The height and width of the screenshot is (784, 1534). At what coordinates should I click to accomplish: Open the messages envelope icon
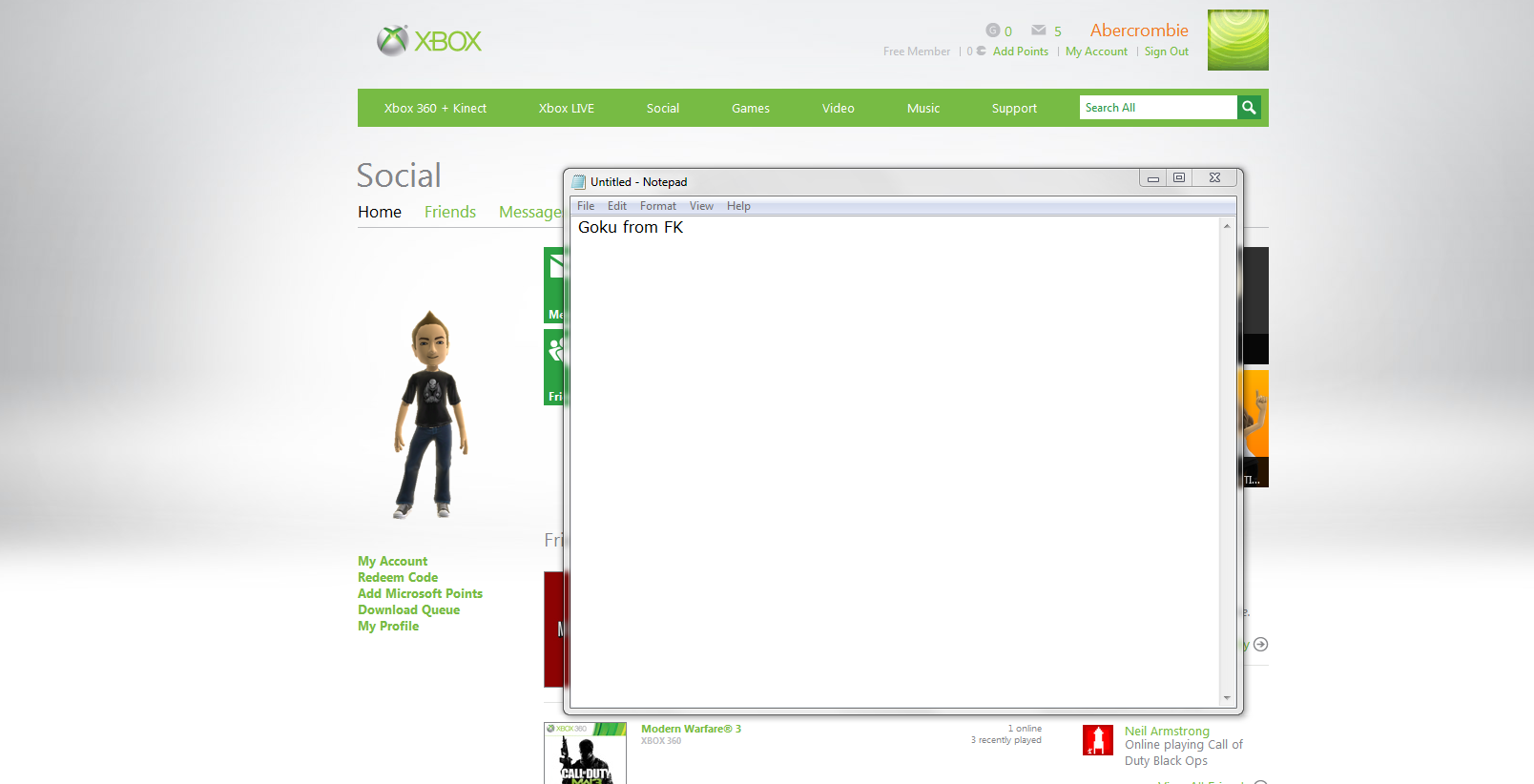tap(1039, 31)
